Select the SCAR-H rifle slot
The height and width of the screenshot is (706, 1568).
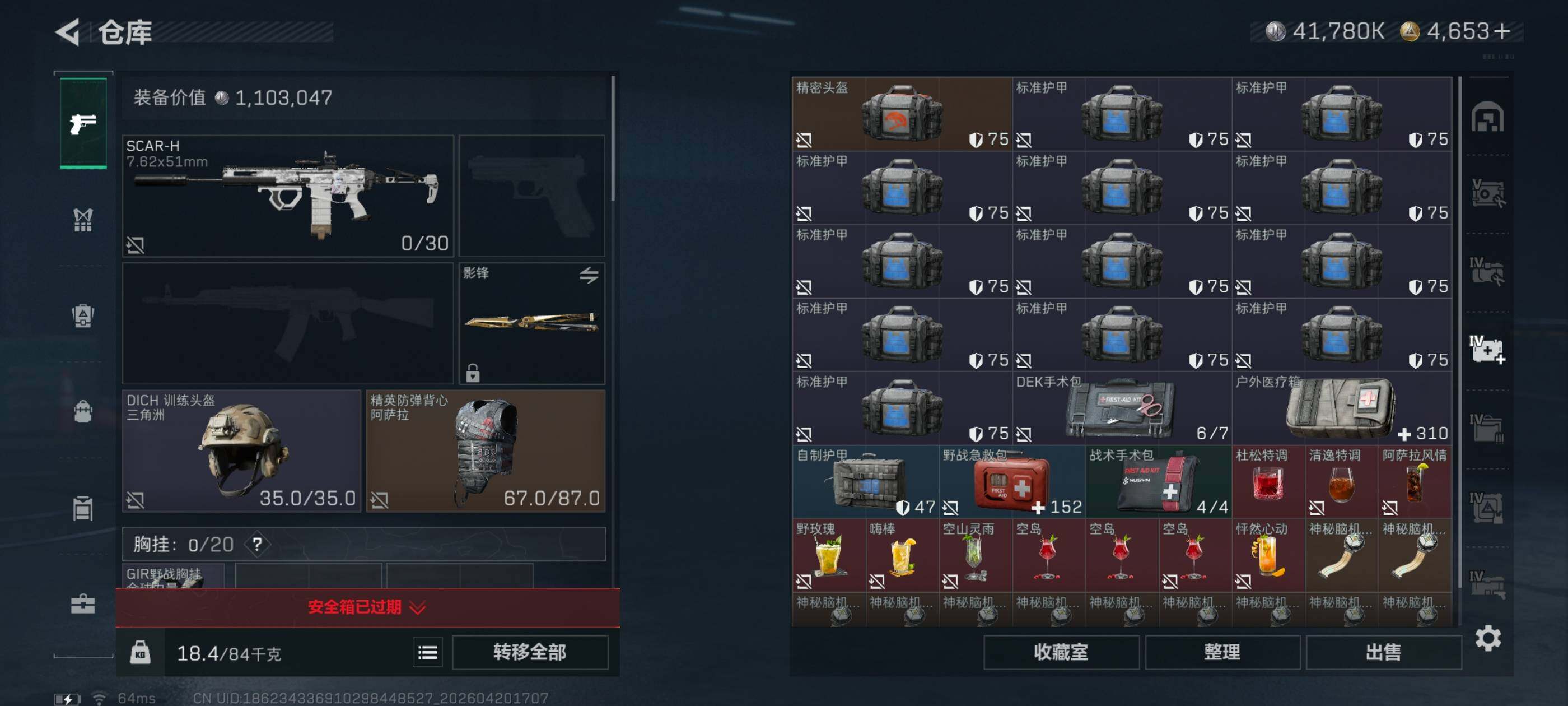pyautogui.click(x=288, y=196)
